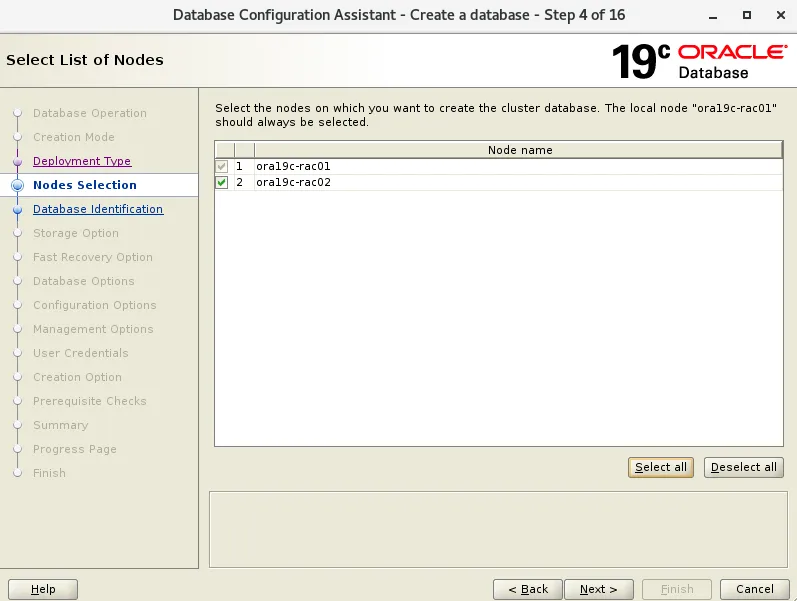This screenshot has height=601, width=797.
Task: Cancel the database creation wizard
Action: 755,589
